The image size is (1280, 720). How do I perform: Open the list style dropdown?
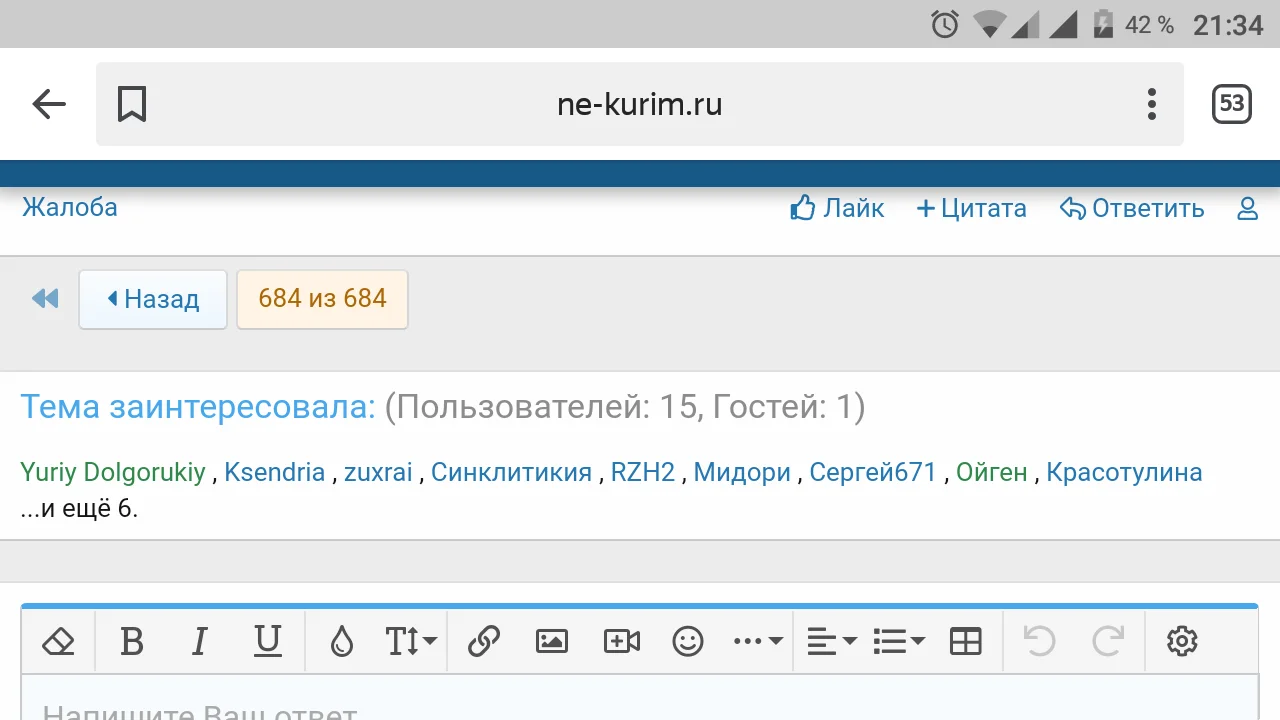pos(897,641)
